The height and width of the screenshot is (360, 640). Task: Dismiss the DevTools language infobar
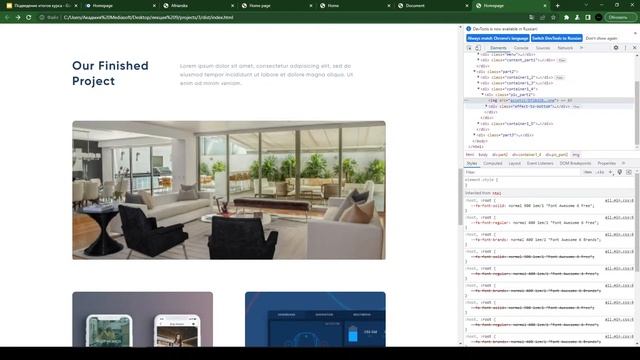[635, 33]
